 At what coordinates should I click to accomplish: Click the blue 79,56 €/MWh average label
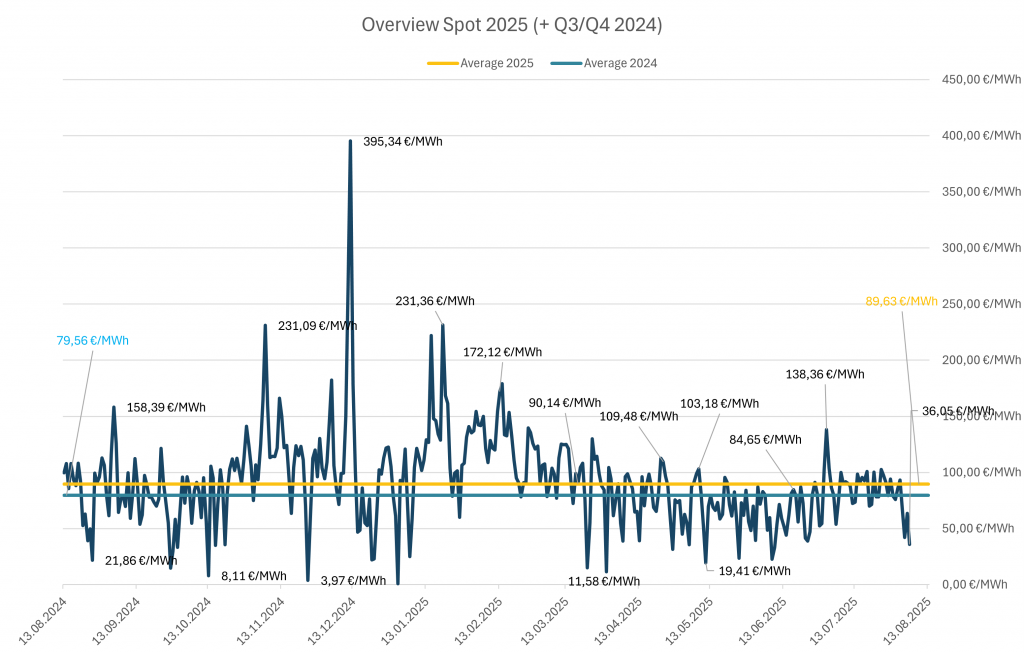[x=92, y=341]
